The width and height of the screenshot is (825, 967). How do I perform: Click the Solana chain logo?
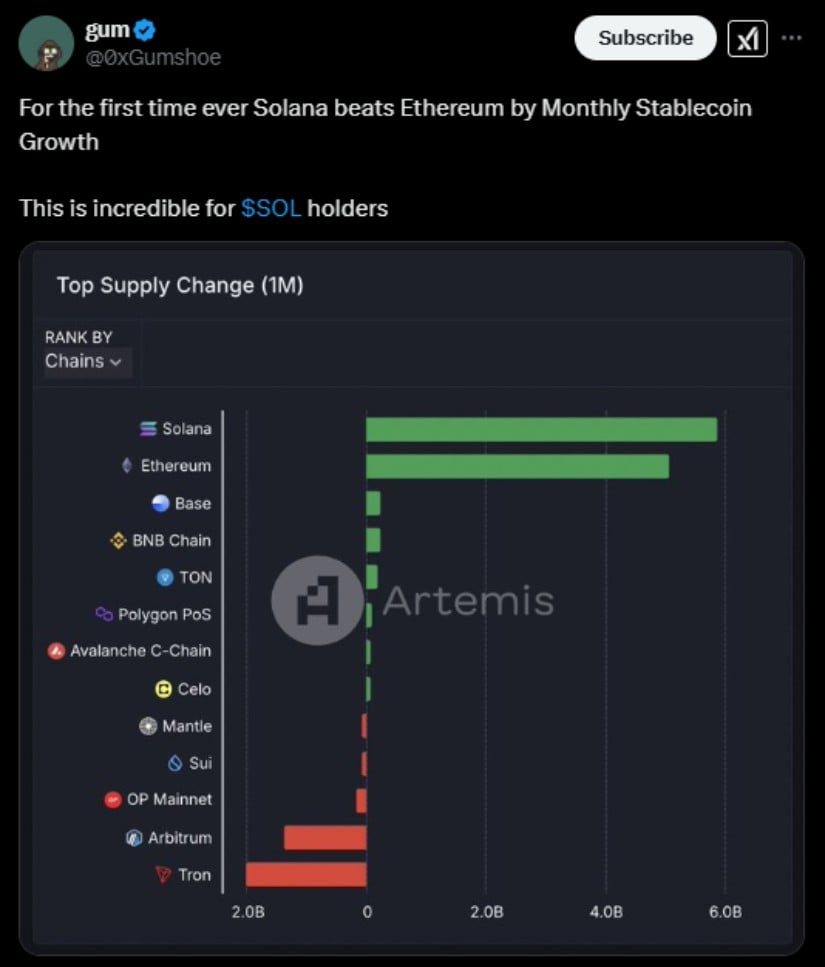pyautogui.click(x=148, y=429)
